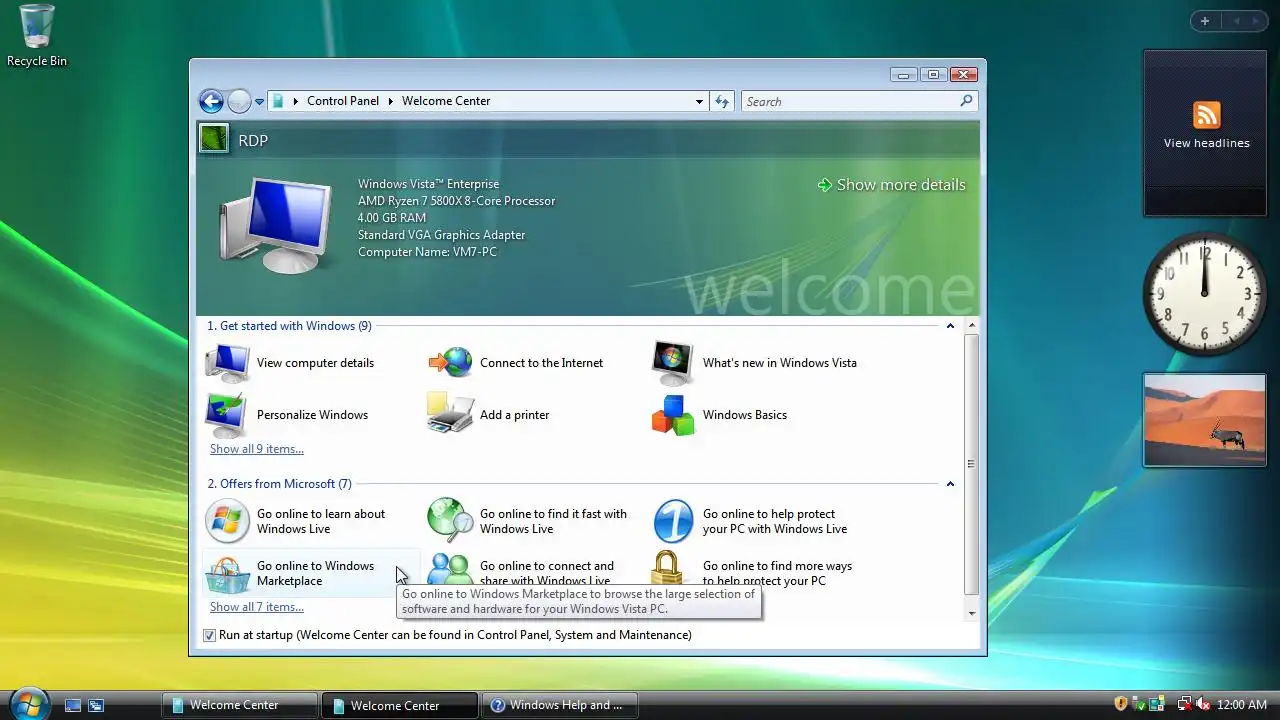
Task: Click the Show all 9 items link
Action: tap(257, 449)
